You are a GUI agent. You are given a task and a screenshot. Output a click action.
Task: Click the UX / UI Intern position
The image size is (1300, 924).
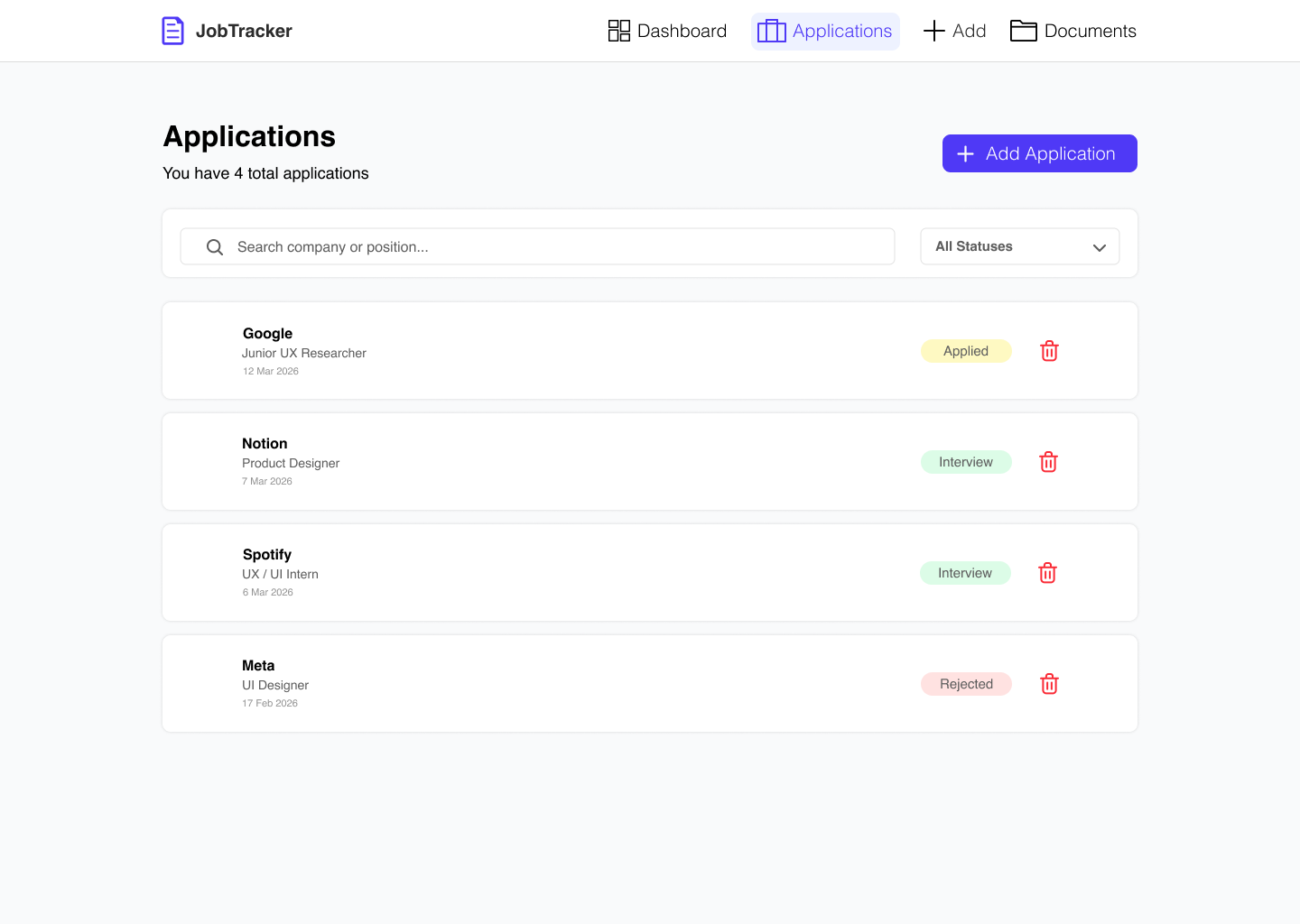(x=280, y=574)
